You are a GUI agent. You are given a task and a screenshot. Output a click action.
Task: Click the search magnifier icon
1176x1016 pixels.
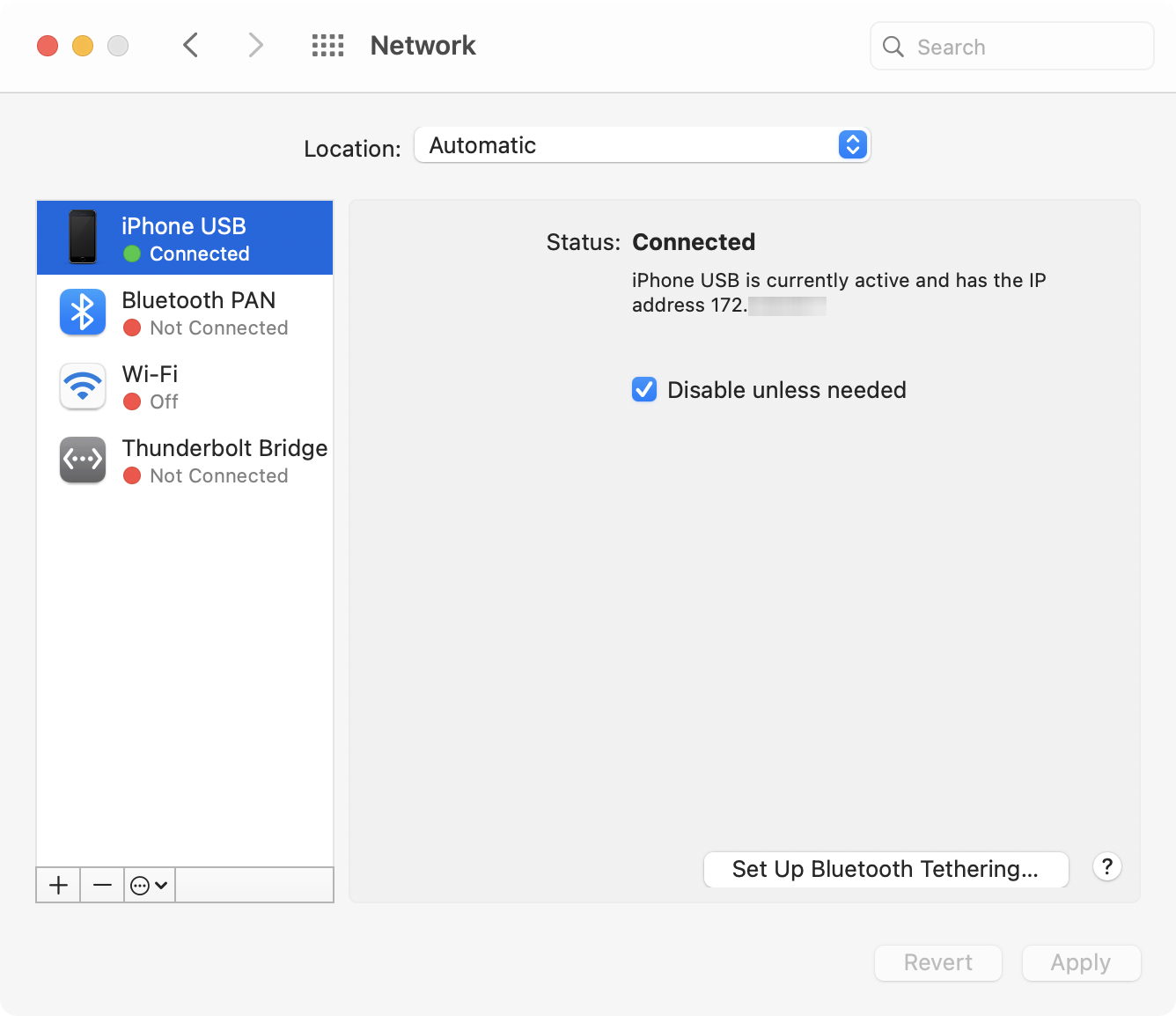[893, 47]
